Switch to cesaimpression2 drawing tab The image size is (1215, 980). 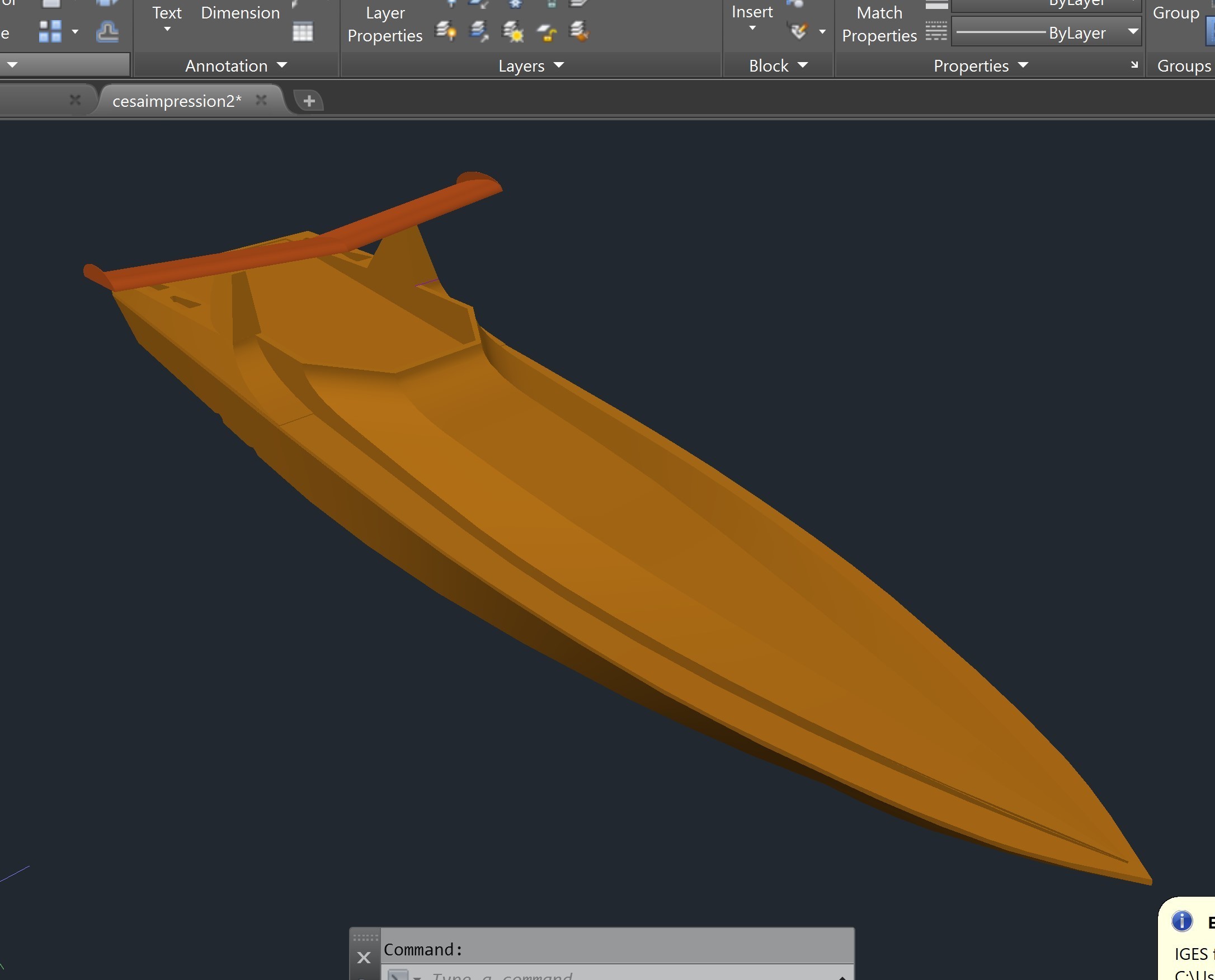(x=177, y=101)
